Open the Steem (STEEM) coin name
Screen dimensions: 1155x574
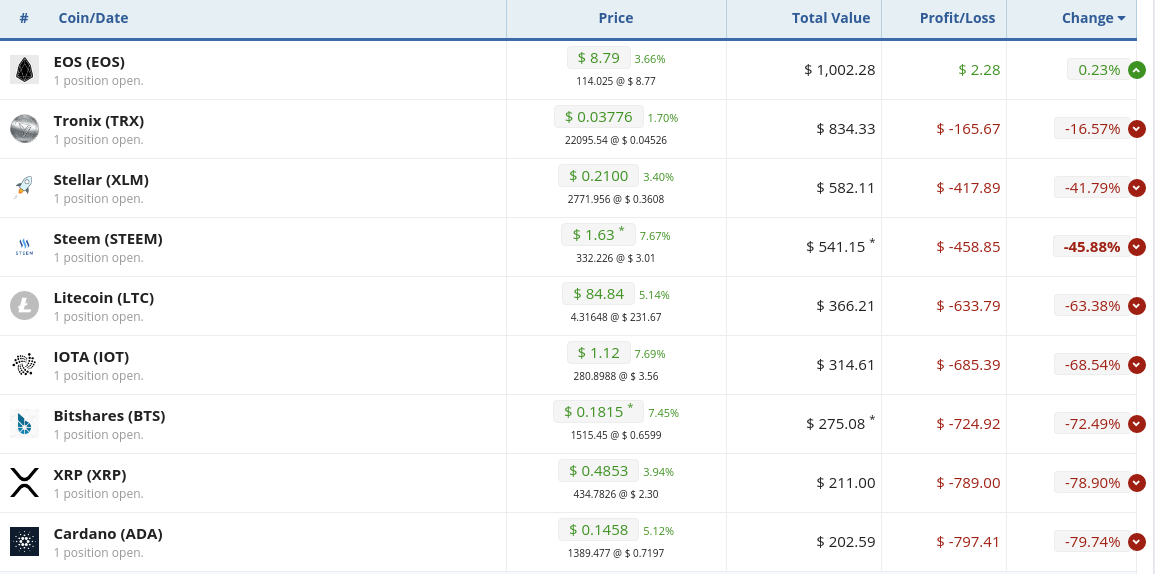pos(108,239)
